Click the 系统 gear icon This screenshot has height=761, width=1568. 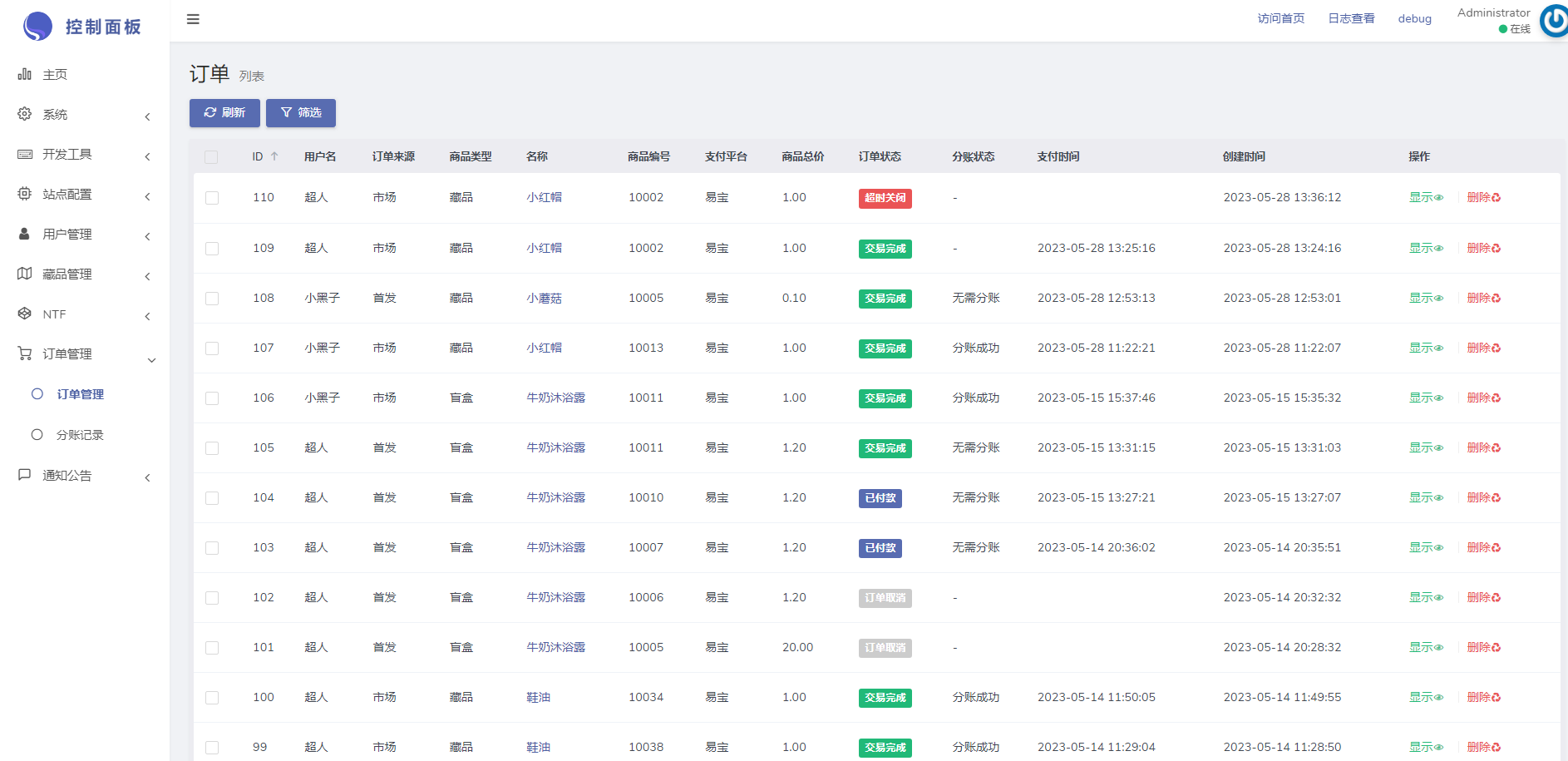pyautogui.click(x=25, y=114)
